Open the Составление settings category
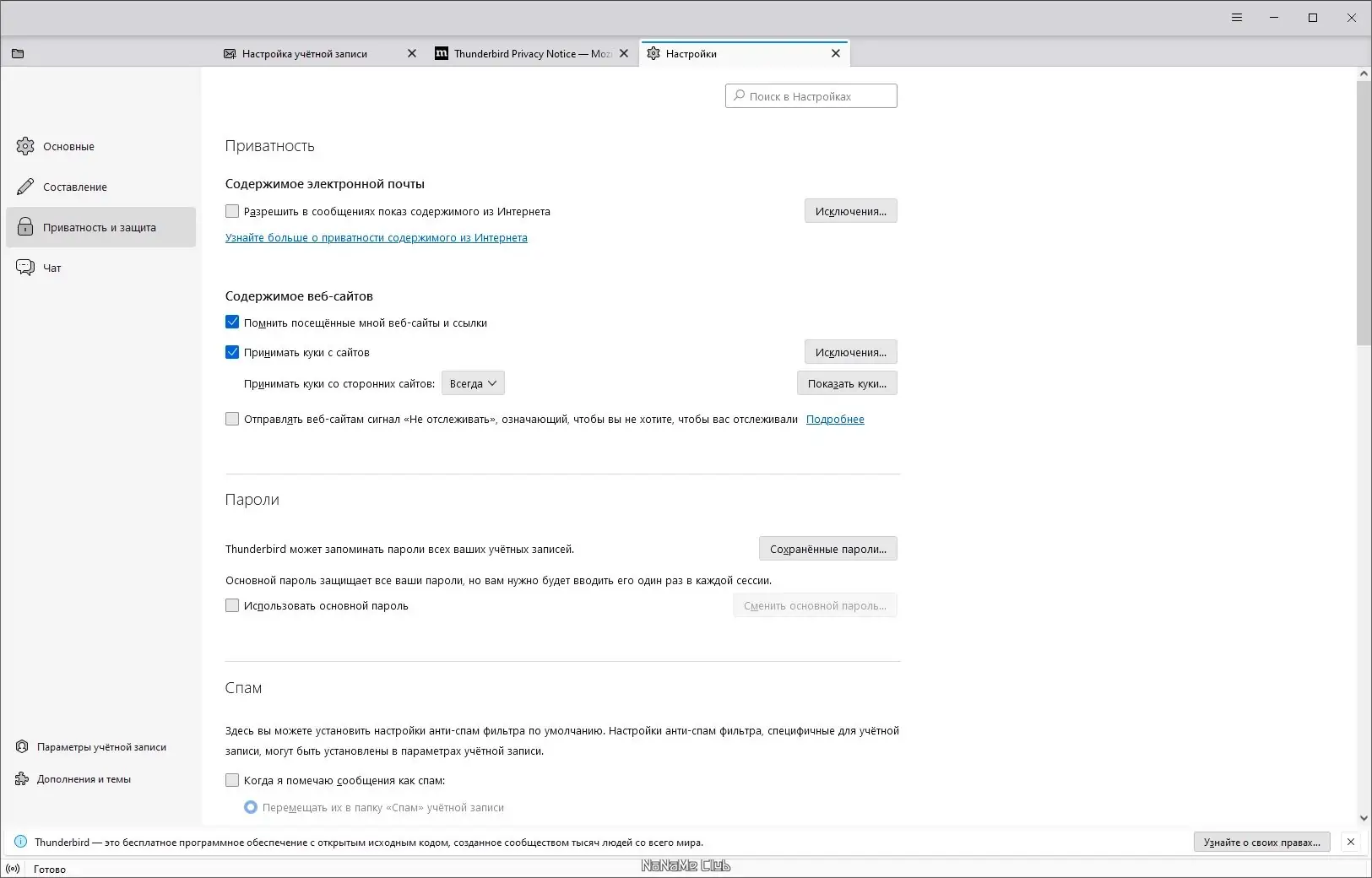The height and width of the screenshot is (878, 1372). 100,187
